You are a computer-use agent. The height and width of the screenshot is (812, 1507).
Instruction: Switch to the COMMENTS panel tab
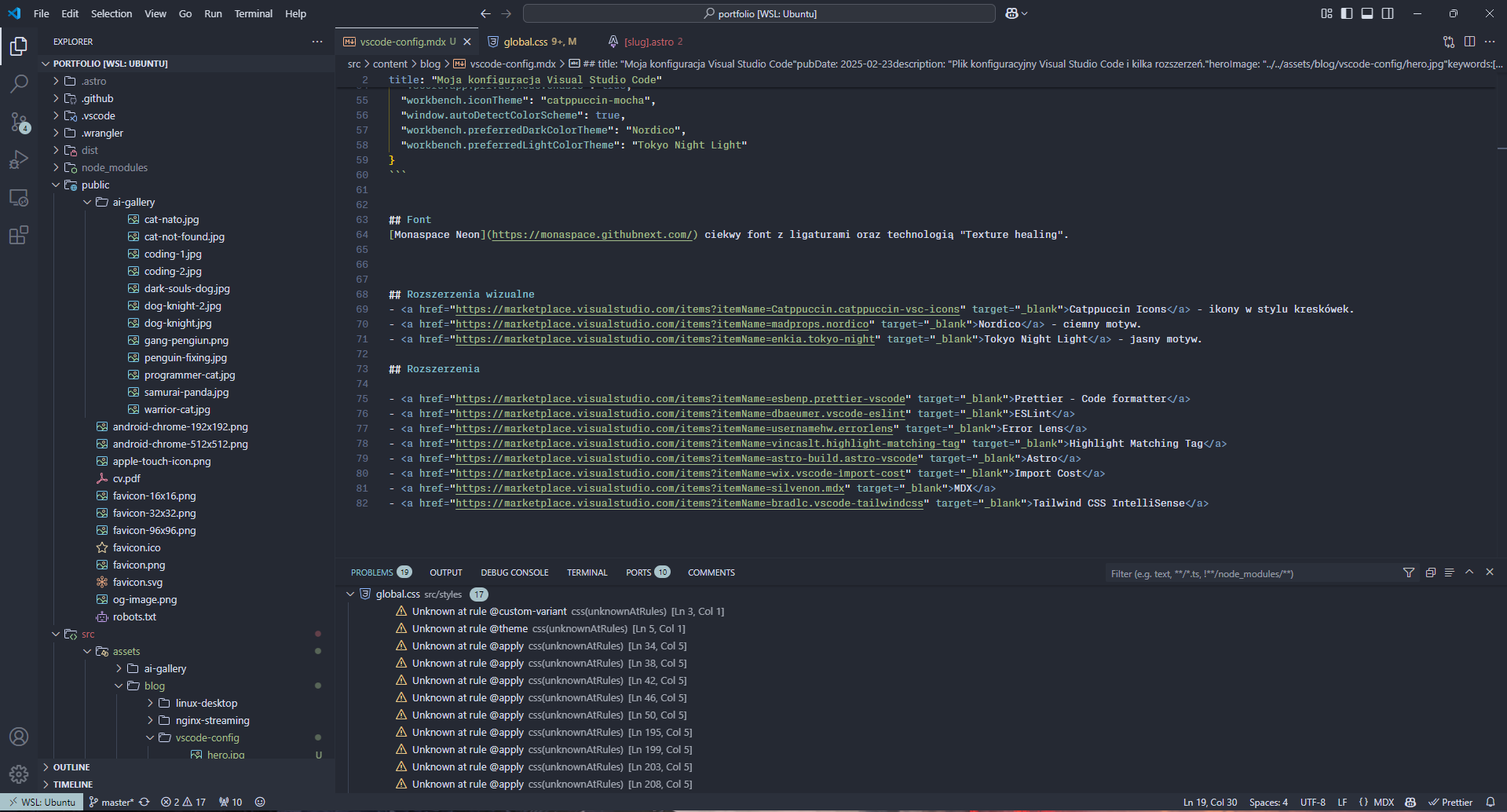click(x=711, y=572)
